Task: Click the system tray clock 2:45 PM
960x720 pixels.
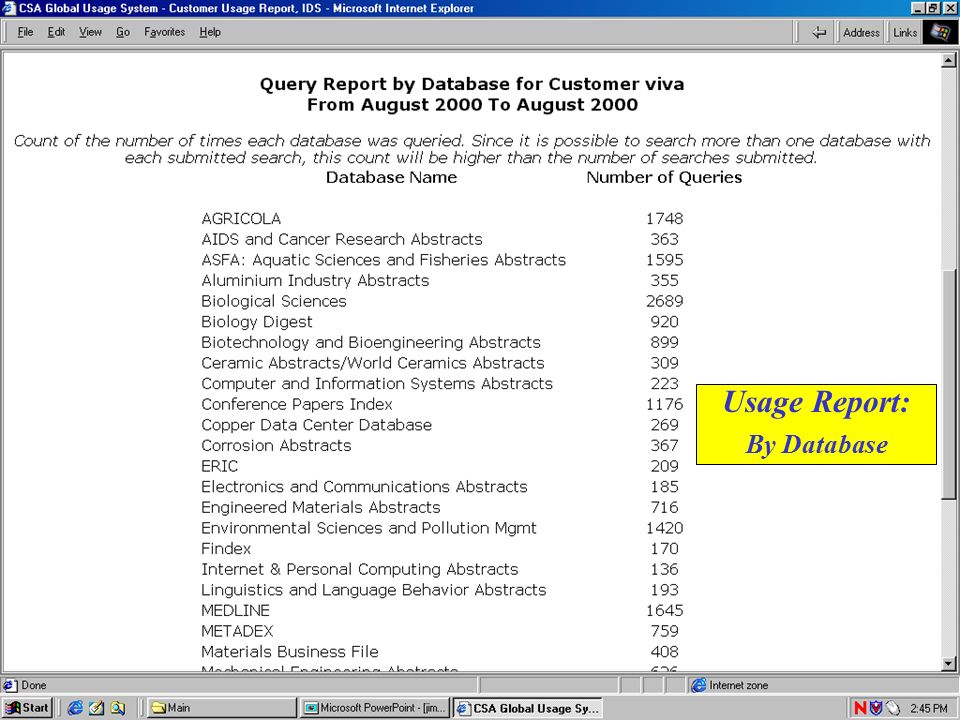Action: (x=928, y=708)
